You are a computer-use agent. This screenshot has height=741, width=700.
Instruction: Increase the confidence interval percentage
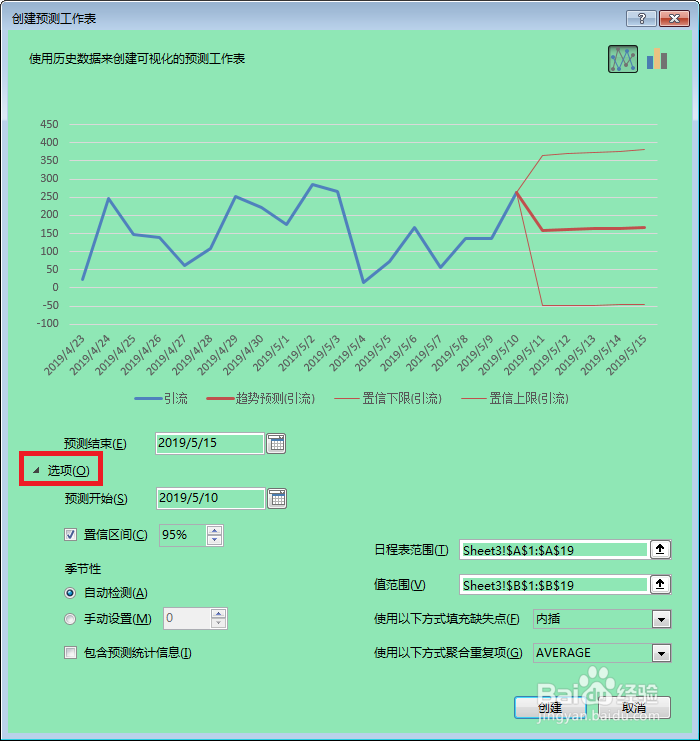pos(215,531)
